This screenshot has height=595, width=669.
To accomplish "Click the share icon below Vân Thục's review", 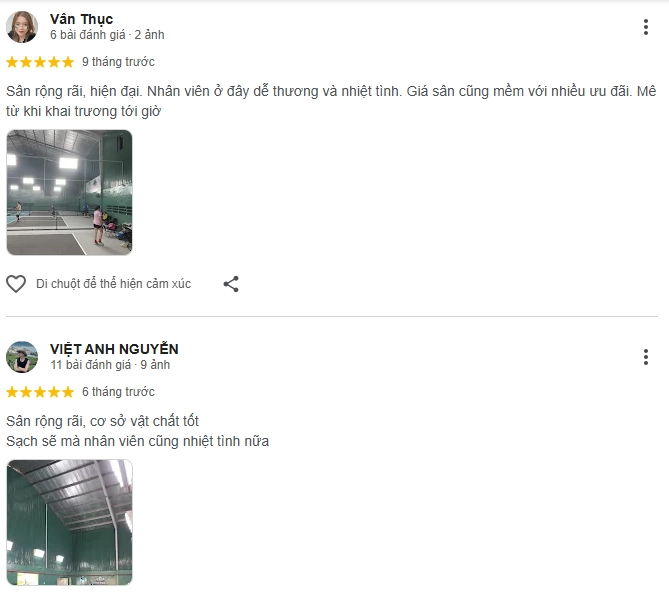I will pos(231,284).
